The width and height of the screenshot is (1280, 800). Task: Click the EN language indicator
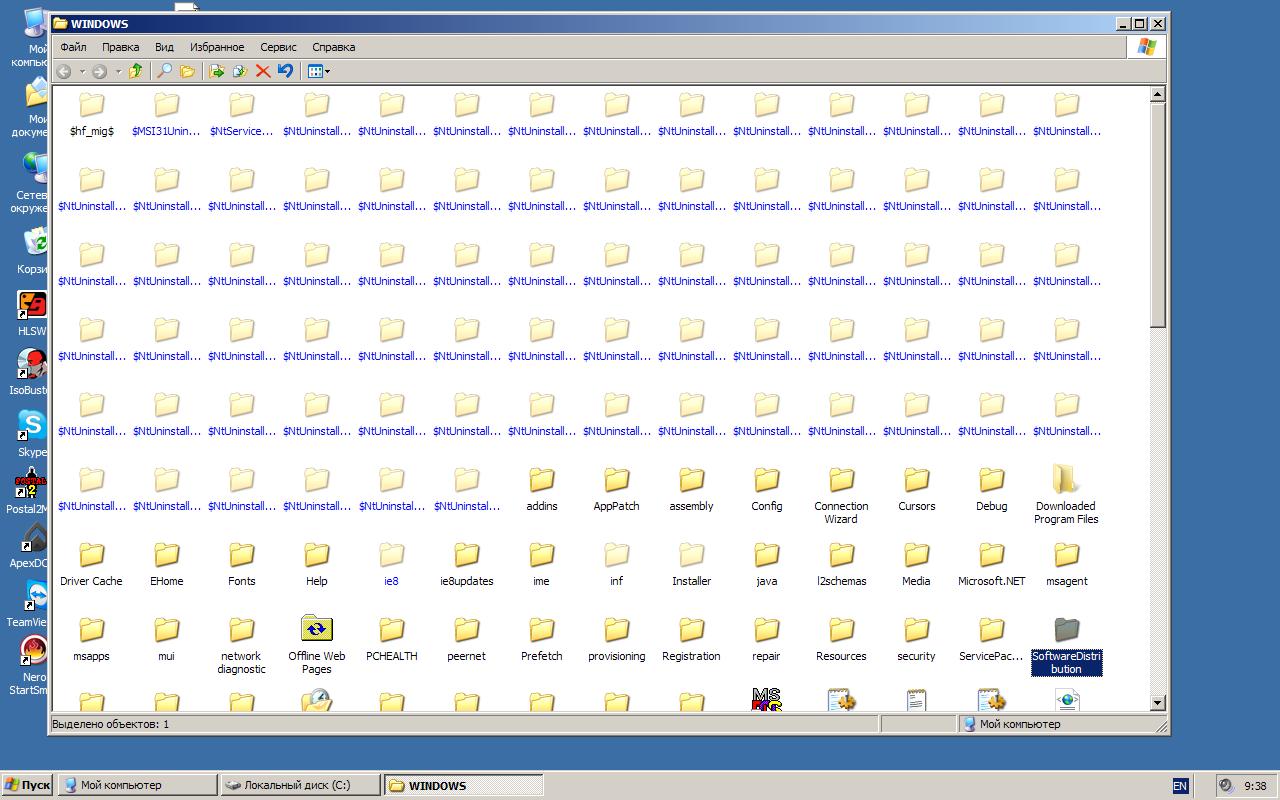pos(1180,786)
